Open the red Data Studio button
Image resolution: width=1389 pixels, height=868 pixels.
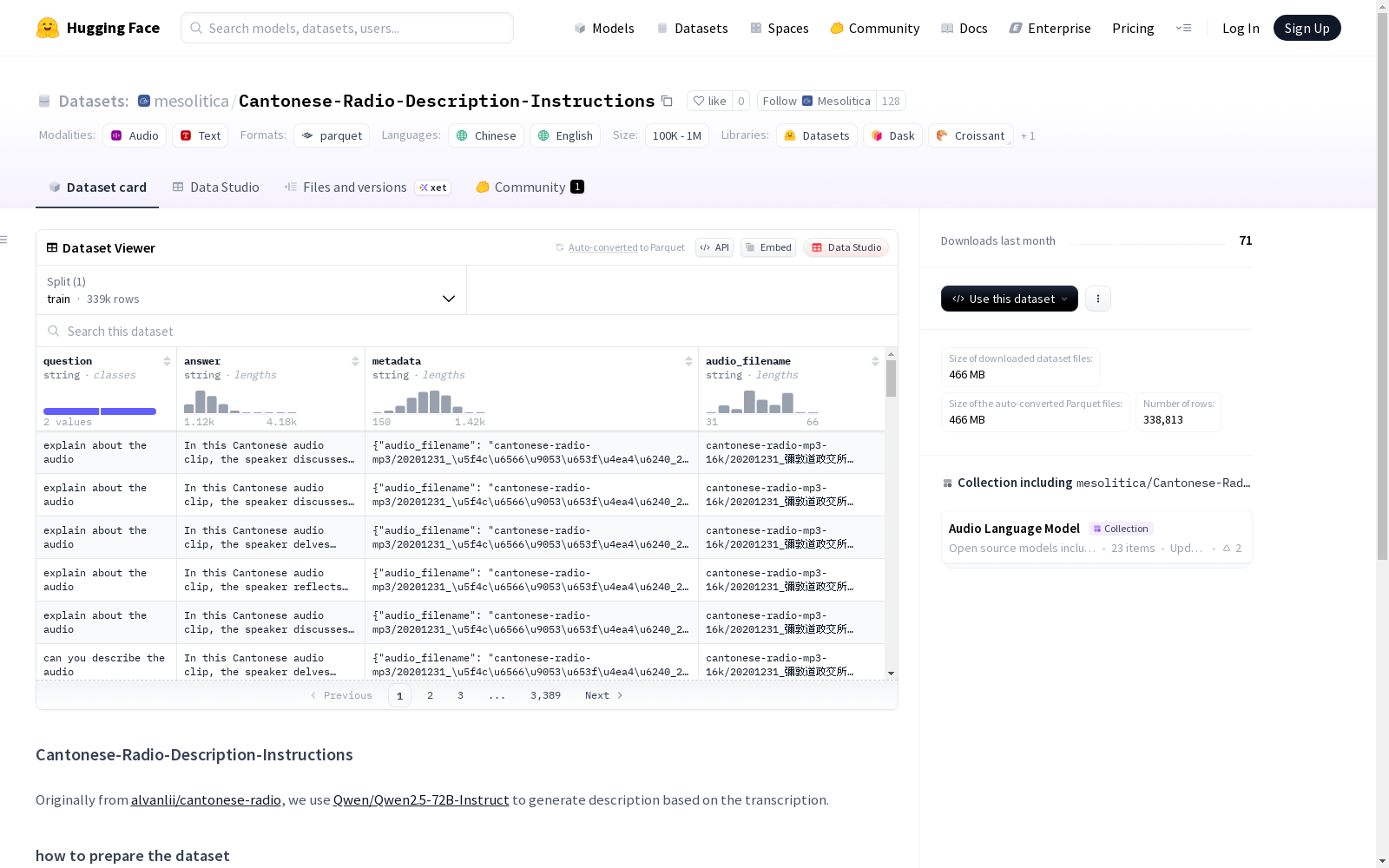pyautogui.click(x=846, y=247)
